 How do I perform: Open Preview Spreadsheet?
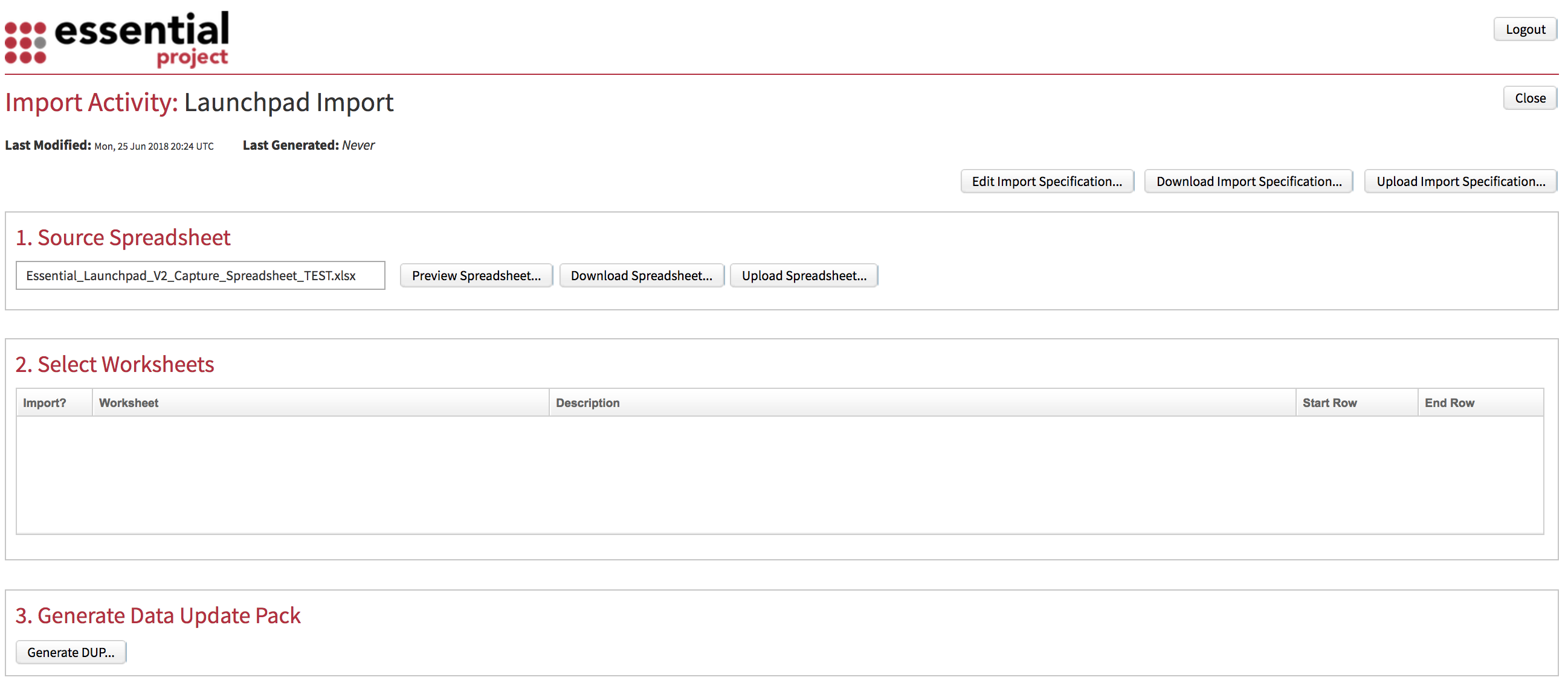[x=476, y=275]
